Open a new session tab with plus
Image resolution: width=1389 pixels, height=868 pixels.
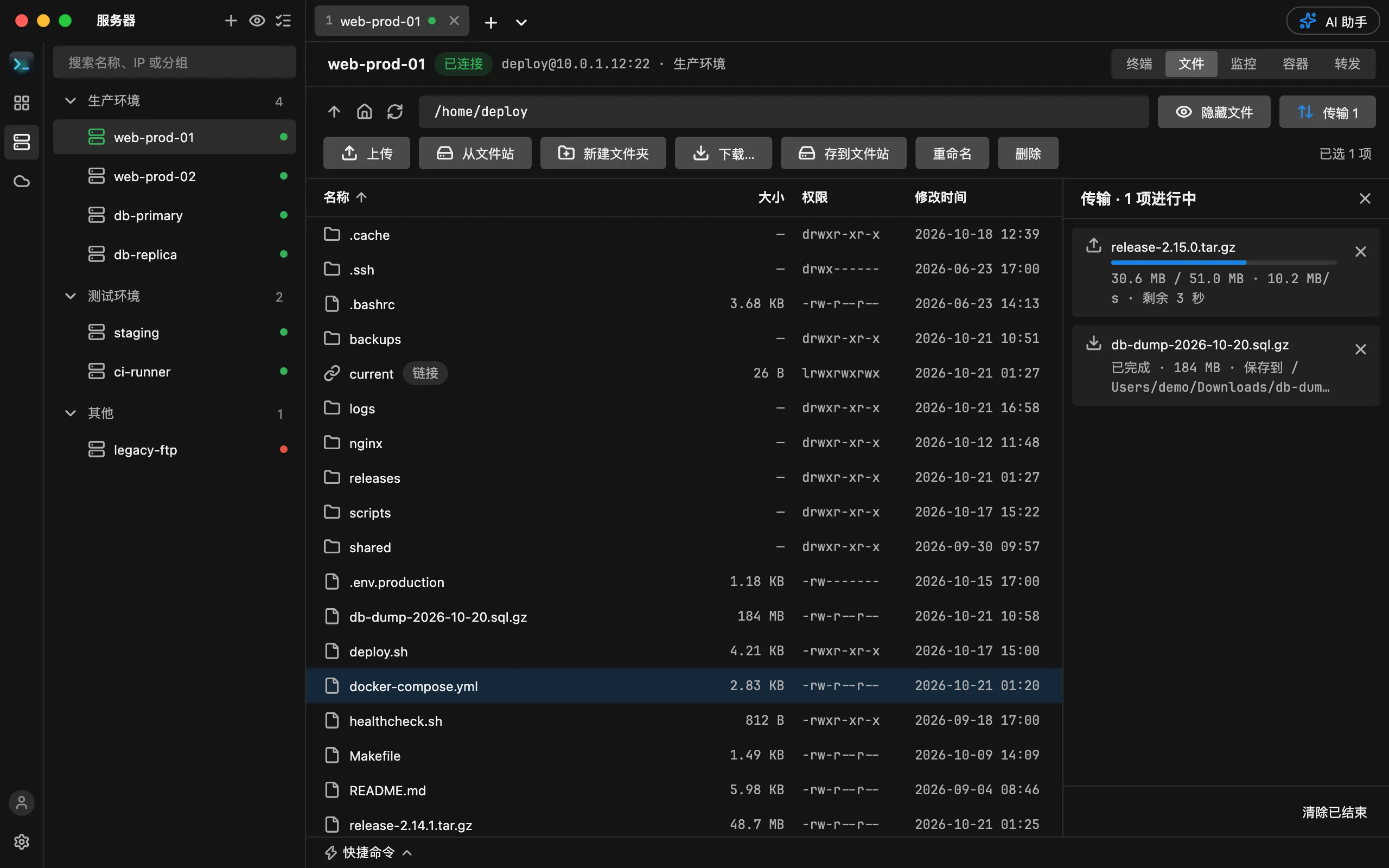tap(490, 22)
